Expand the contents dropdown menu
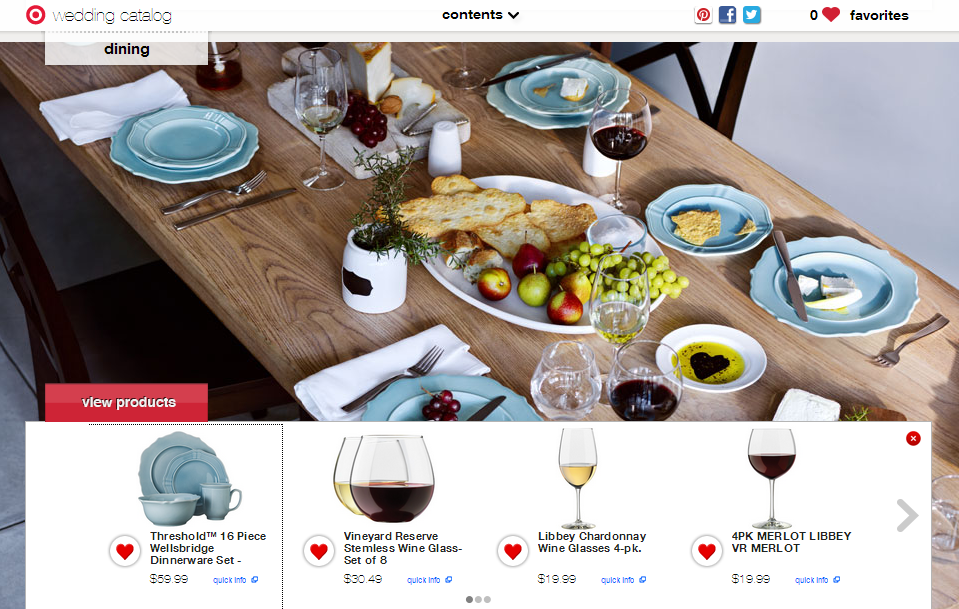Image resolution: width=959 pixels, height=609 pixels. pyautogui.click(x=480, y=15)
